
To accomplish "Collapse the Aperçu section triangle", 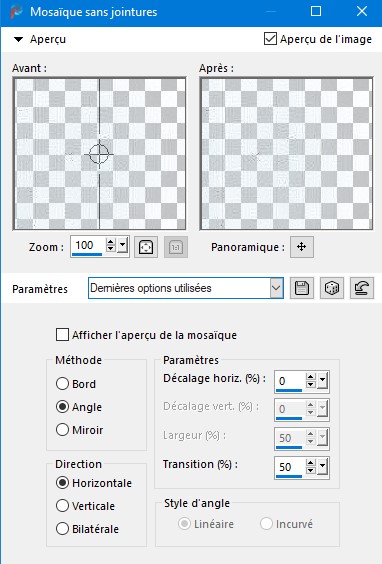I will coord(18,39).
